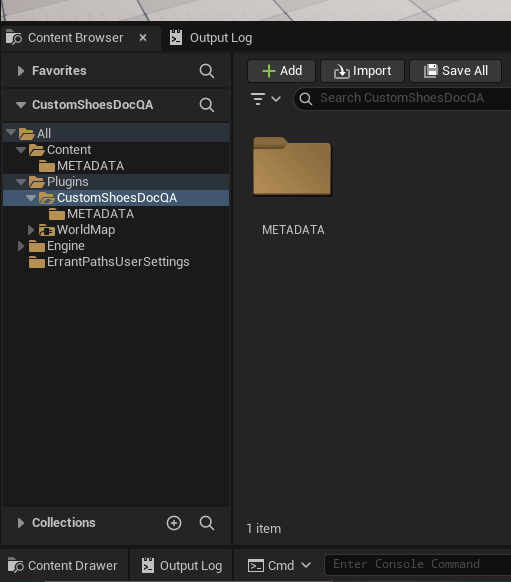
Task: Click the search icon beside CustomShoesDocQA header
Action: (207, 105)
